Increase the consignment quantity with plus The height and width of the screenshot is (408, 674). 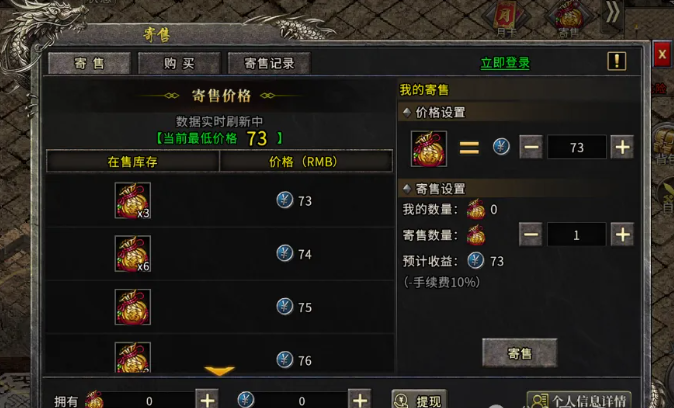(x=622, y=234)
